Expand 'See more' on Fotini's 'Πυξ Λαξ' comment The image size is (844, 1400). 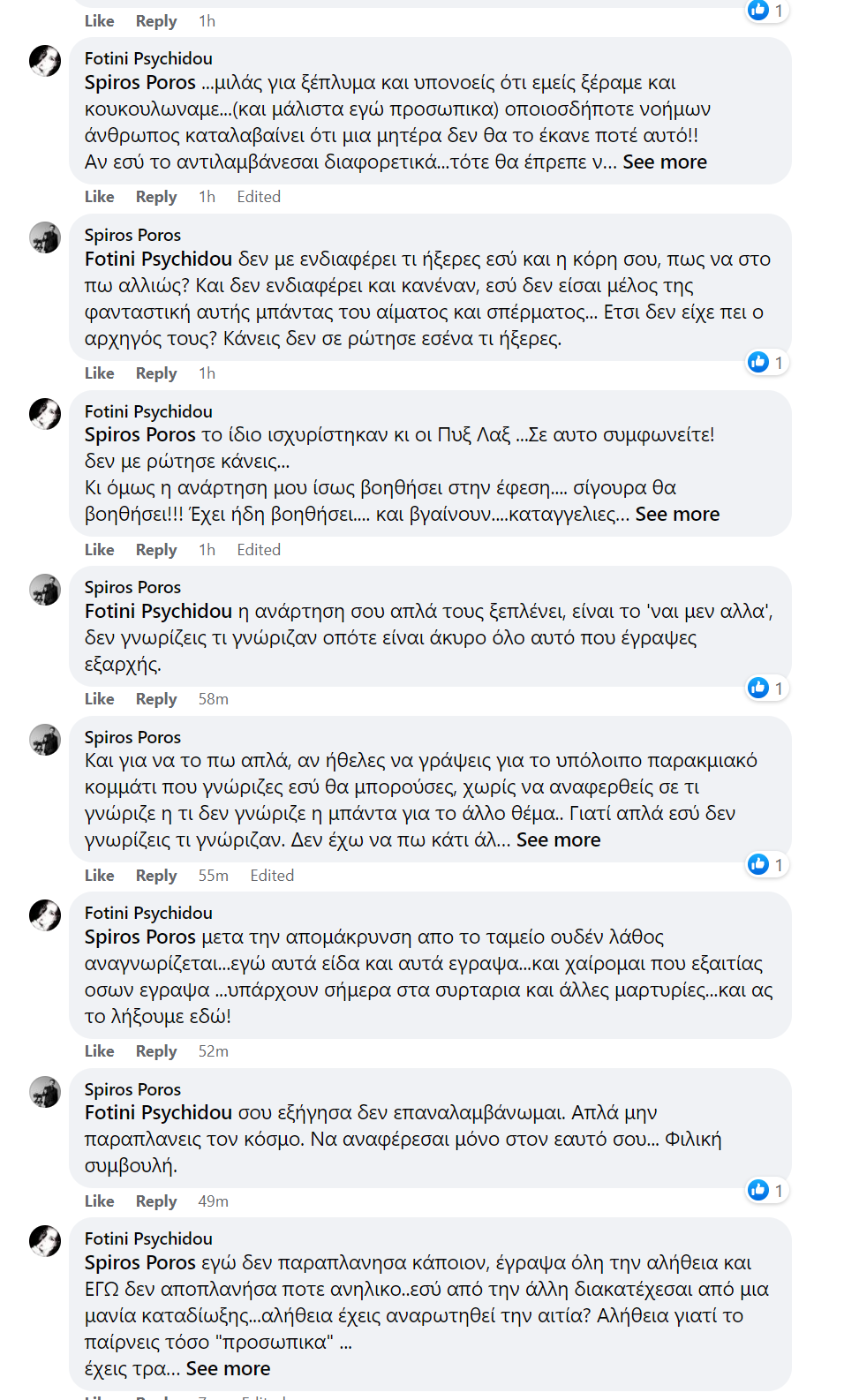pos(676,515)
